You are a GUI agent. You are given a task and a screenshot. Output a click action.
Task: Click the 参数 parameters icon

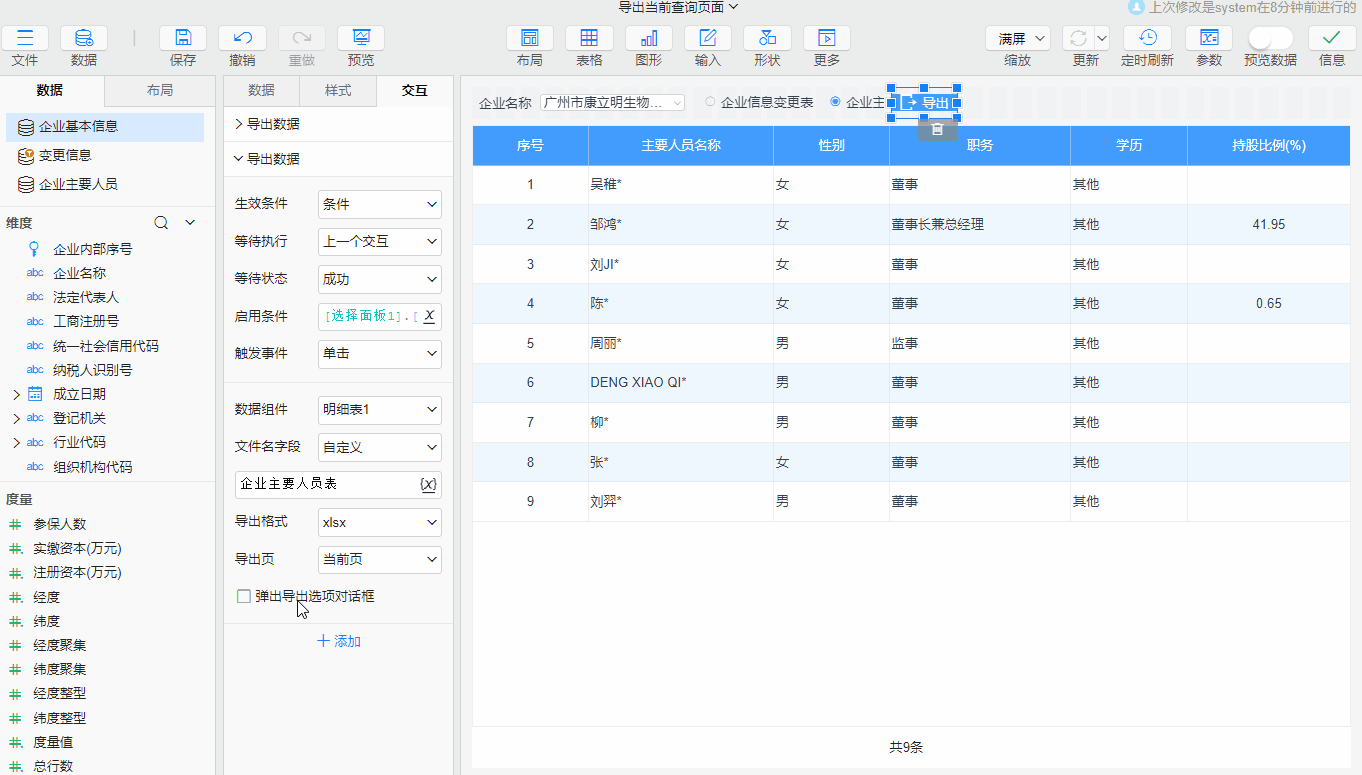click(x=1209, y=38)
